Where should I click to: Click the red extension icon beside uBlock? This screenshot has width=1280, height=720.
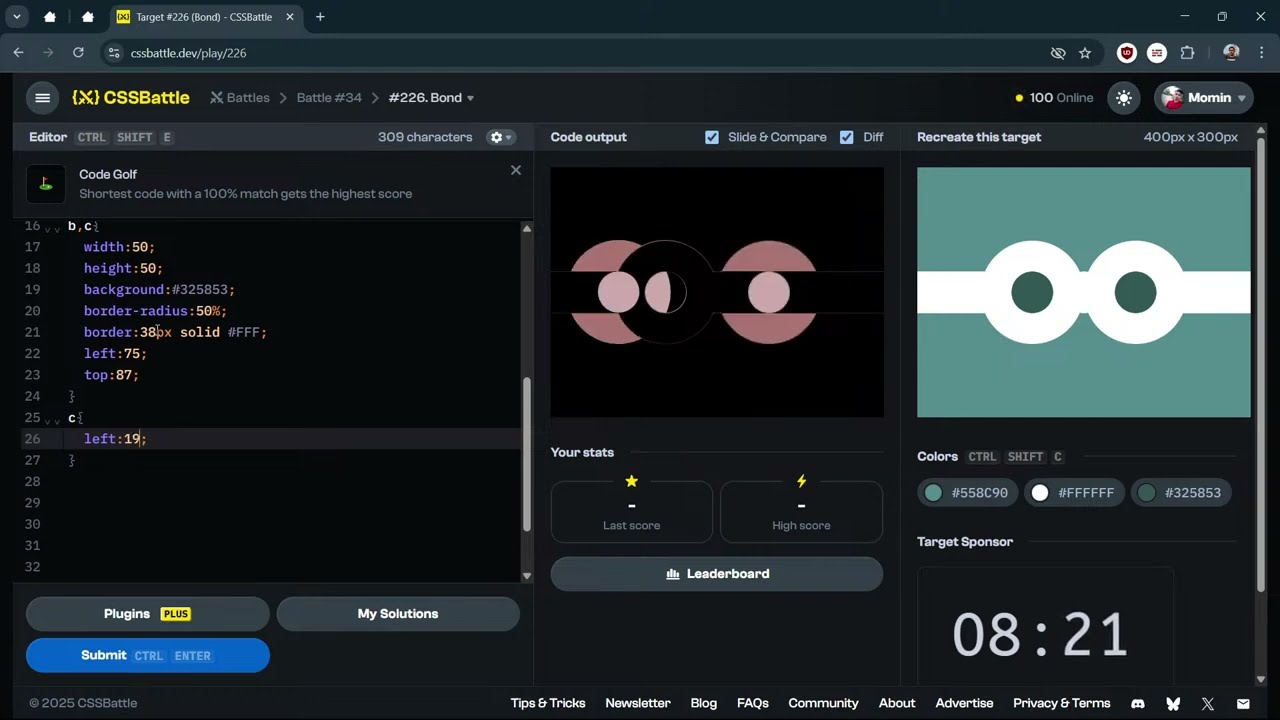[1157, 53]
